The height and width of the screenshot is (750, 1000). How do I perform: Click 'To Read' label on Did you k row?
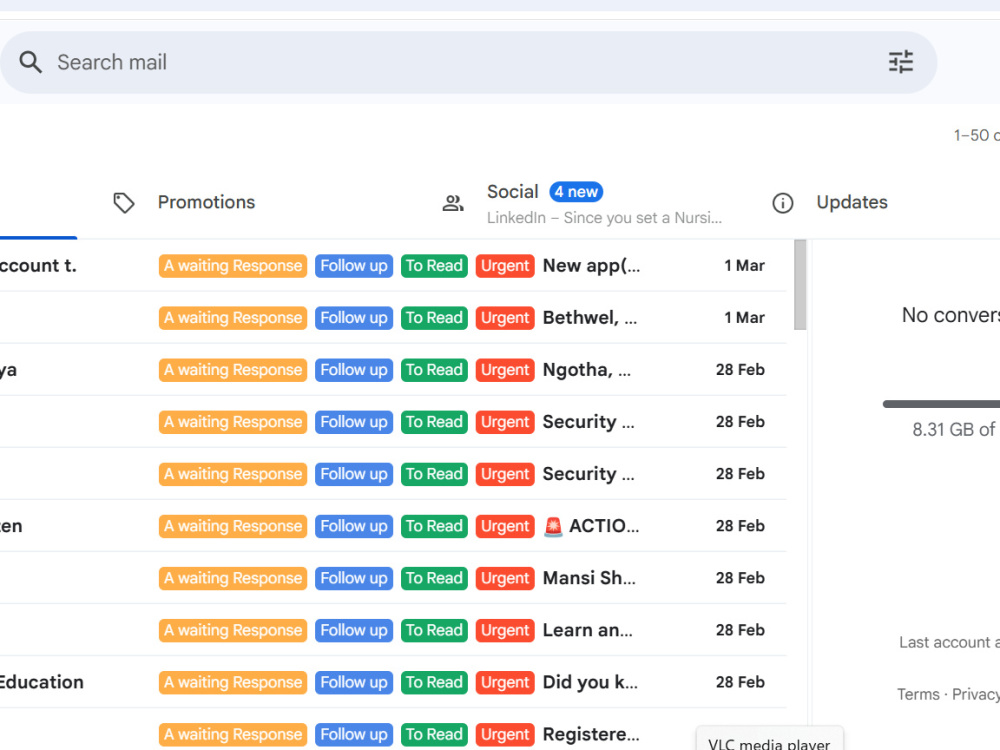coord(434,682)
